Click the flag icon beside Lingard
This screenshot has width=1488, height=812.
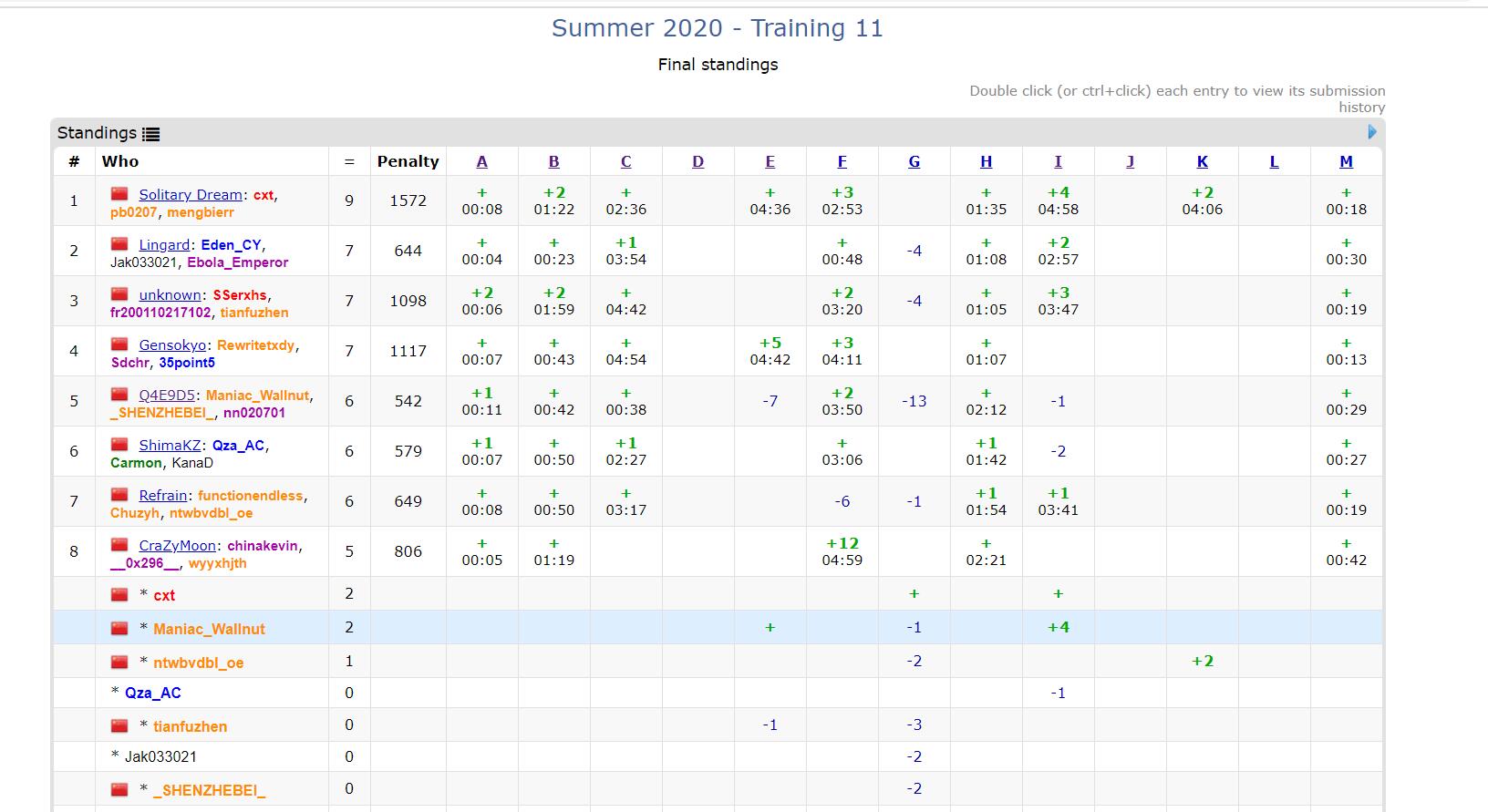(x=119, y=244)
